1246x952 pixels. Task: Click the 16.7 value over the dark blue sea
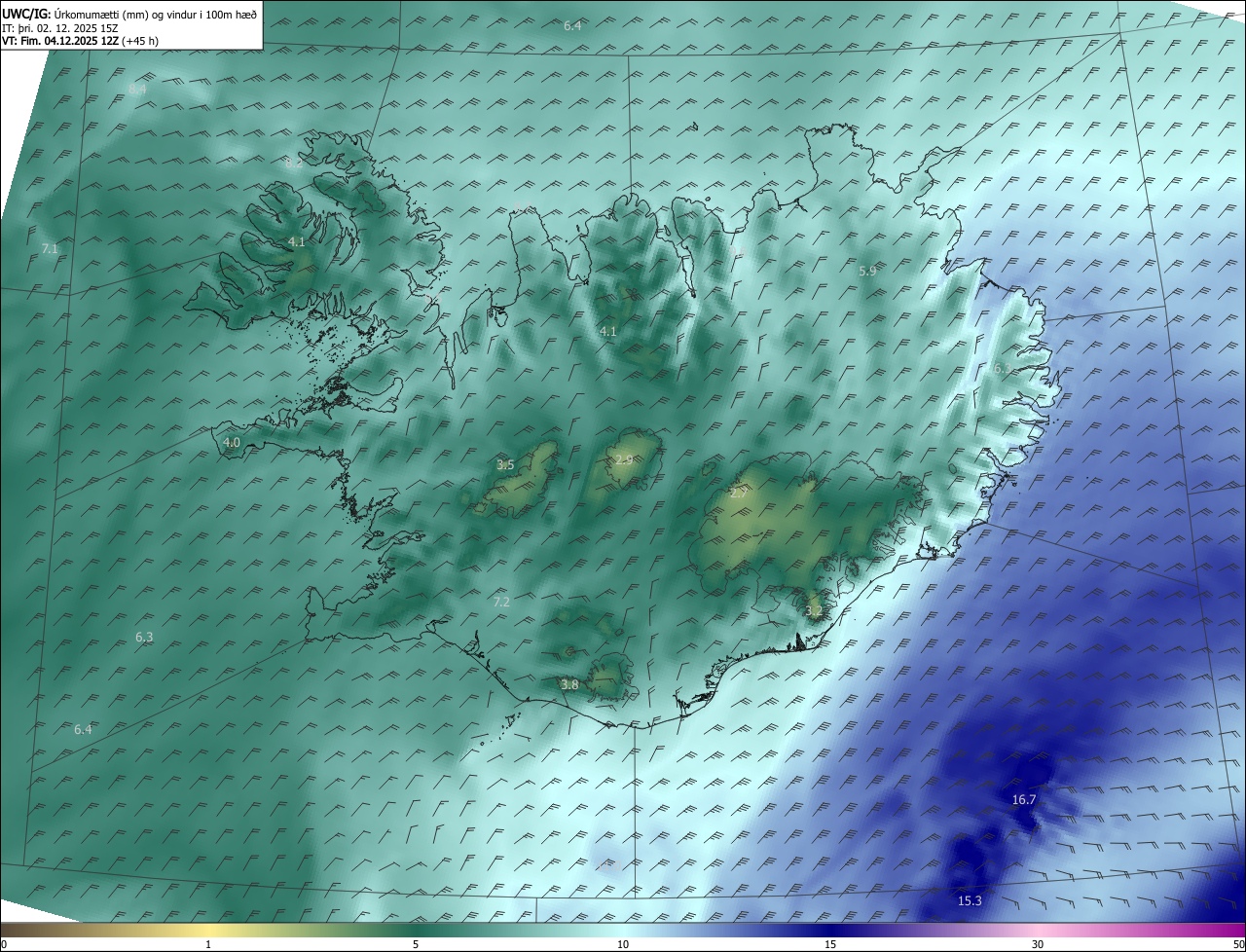(1024, 799)
